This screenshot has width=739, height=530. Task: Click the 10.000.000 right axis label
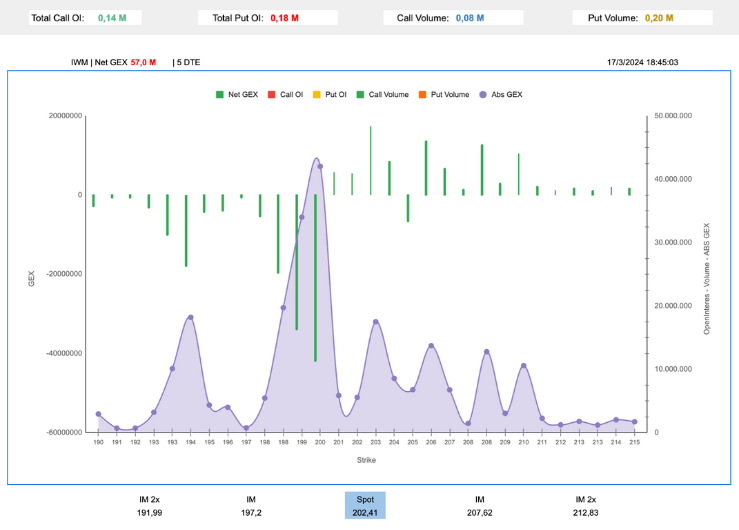(673, 369)
